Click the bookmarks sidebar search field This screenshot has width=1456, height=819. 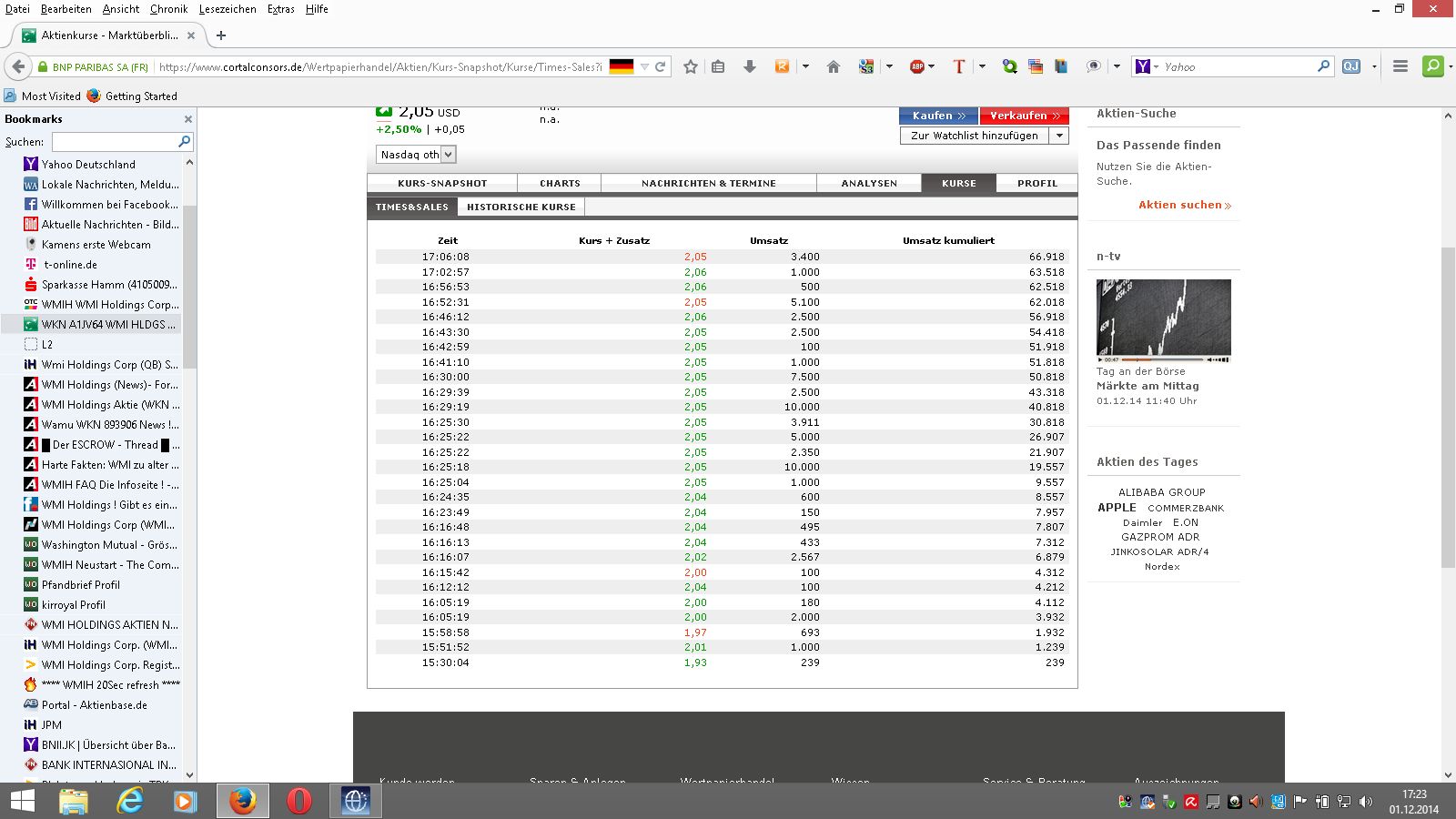(115, 142)
